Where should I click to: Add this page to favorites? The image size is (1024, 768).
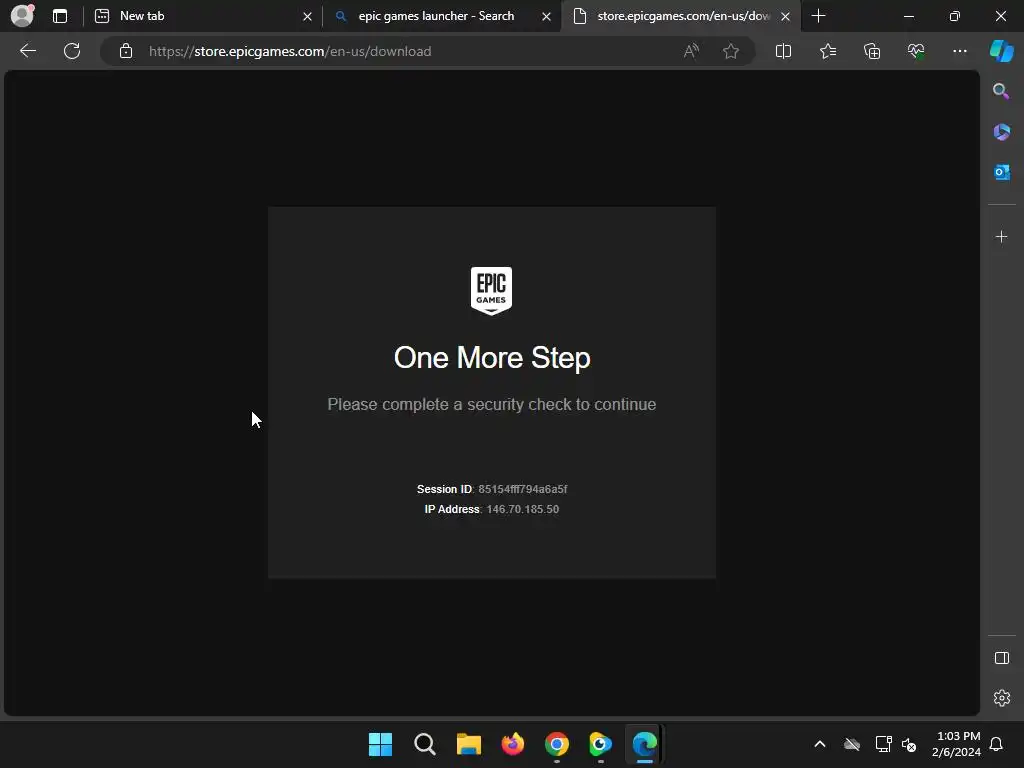(x=731, y=51)
